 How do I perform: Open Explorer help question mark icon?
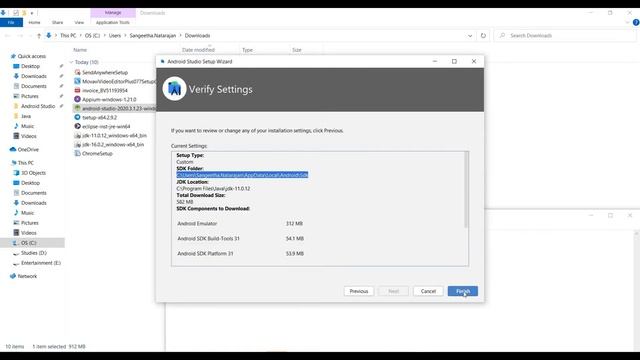click(636, 22)
